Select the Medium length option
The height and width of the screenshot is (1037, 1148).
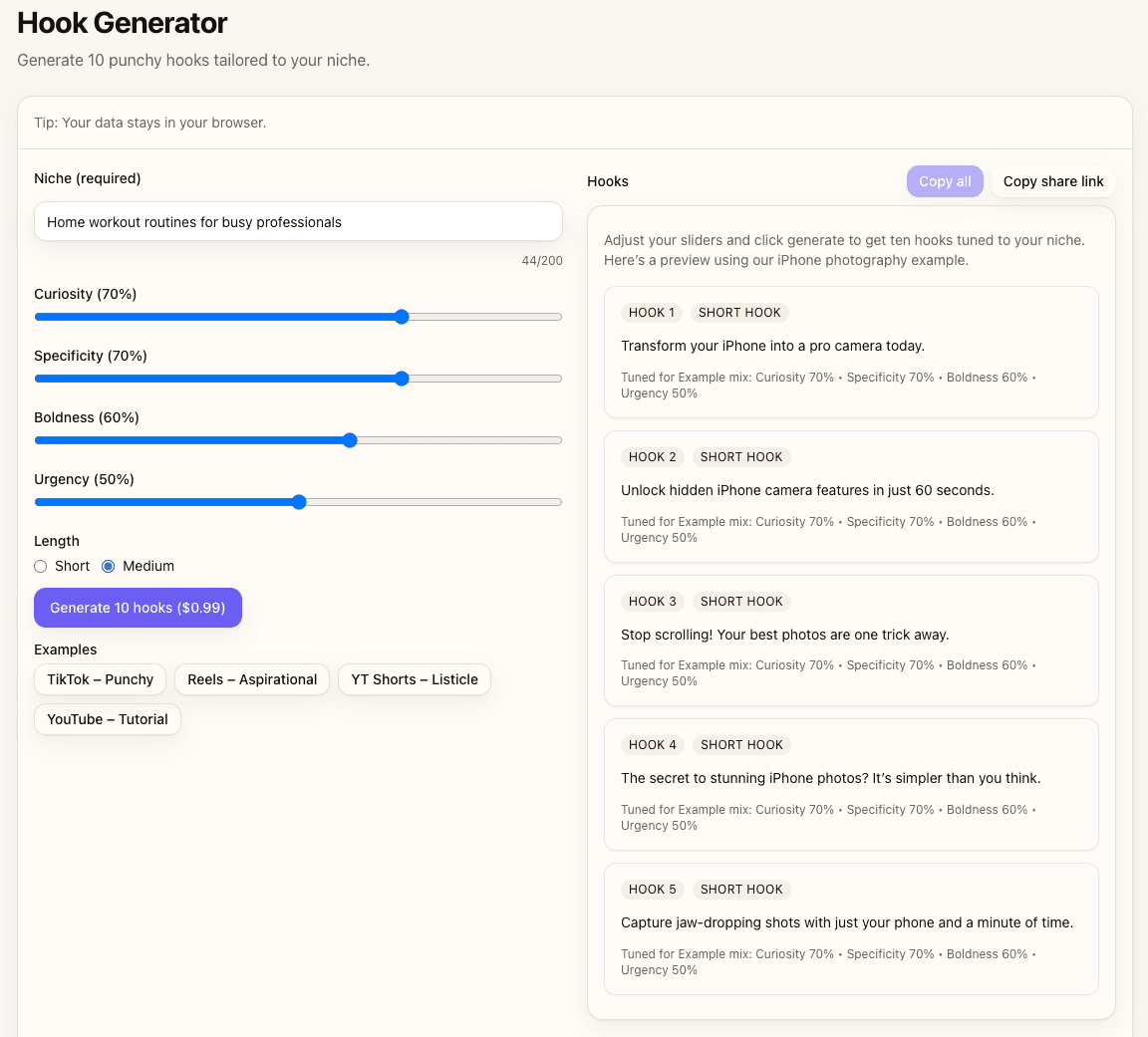tap(108, 566)
